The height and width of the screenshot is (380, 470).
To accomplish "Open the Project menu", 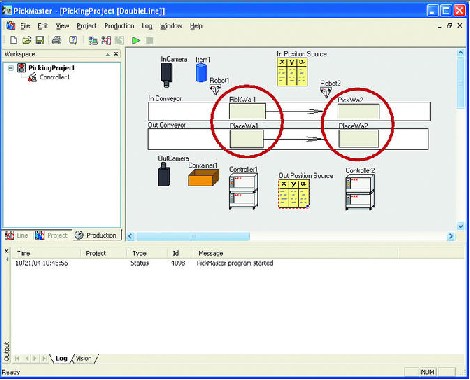I will point(86,26).
